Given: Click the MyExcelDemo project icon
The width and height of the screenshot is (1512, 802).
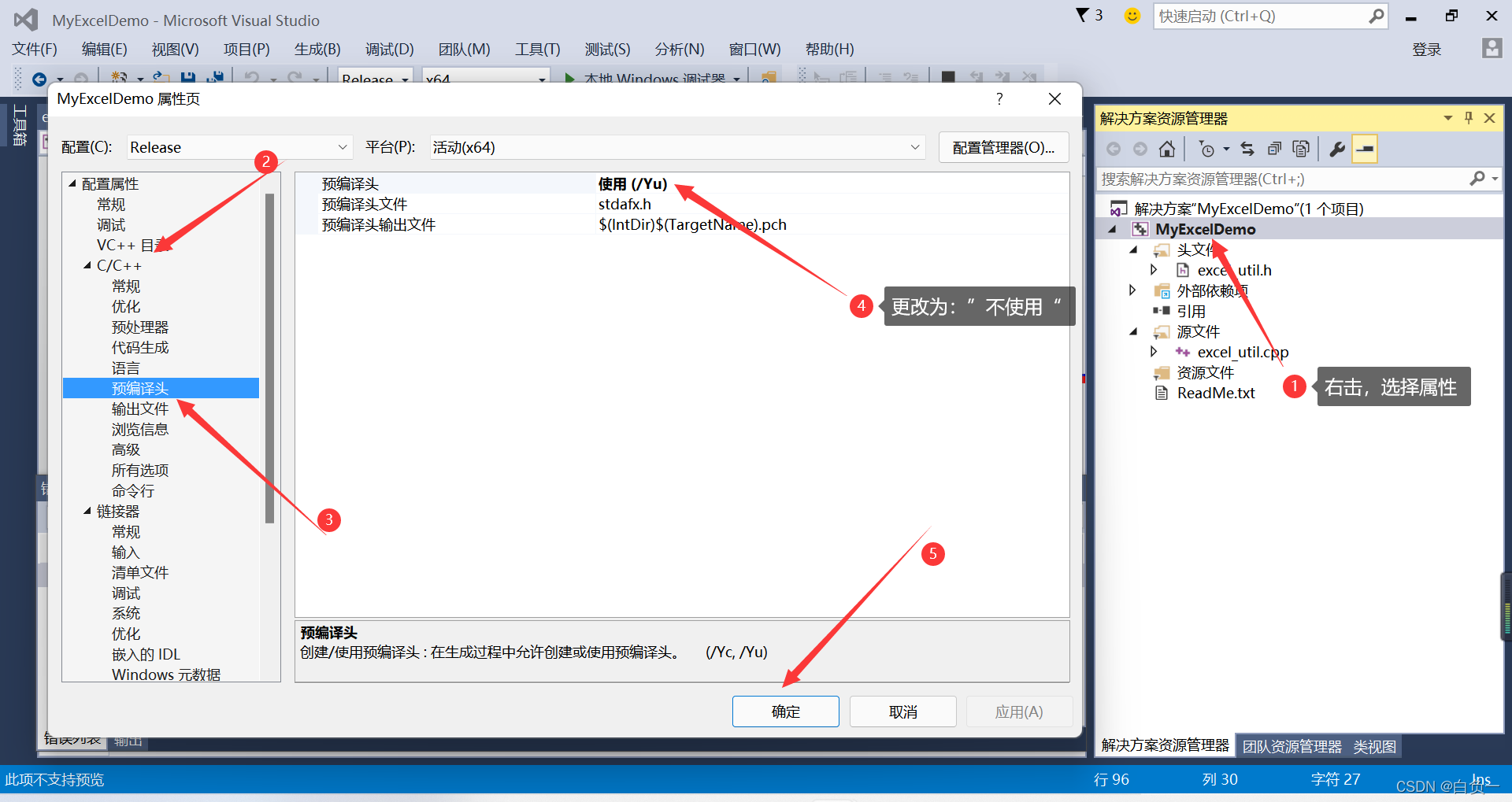Looking at the screenshot, I should (1140, 229).
